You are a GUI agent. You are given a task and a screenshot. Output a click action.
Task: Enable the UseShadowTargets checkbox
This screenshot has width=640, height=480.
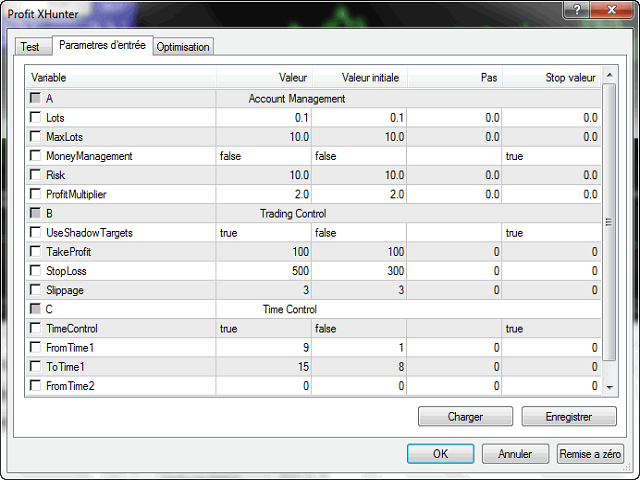(x=36, y=232)
